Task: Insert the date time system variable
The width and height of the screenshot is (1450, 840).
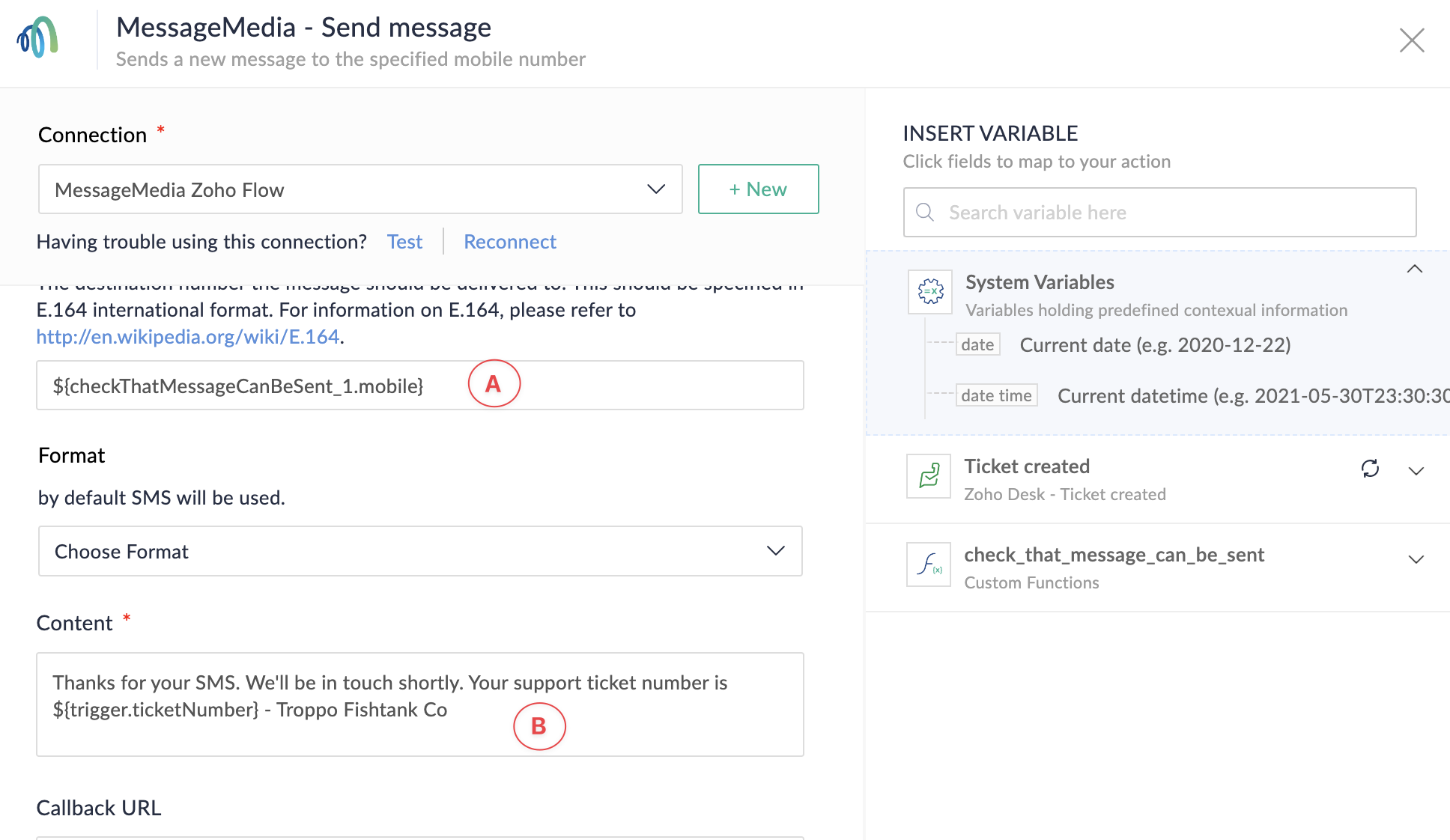Action: point(996,395)
